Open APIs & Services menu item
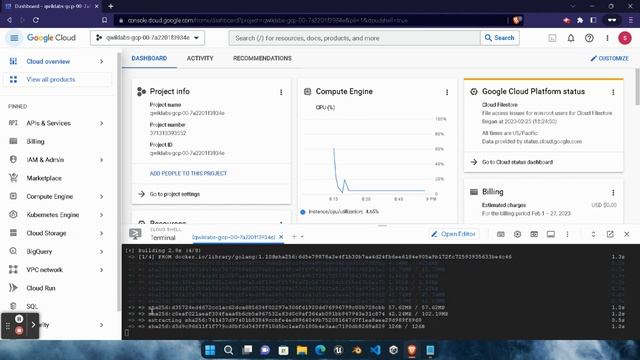The image size is (640, 360). 48,123
